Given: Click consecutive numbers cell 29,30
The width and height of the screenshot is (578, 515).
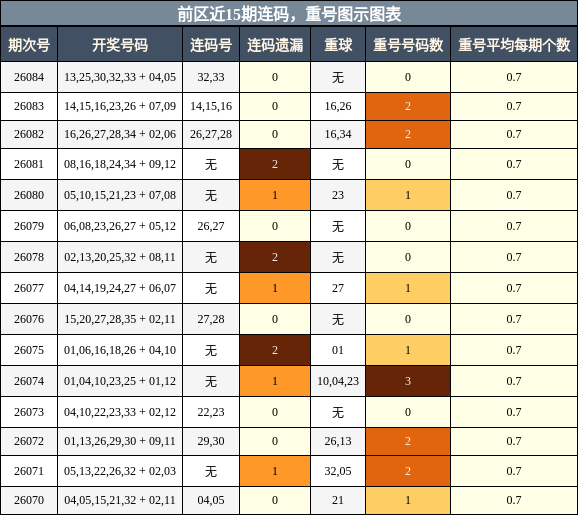Looking at the screenshot, I should [x=211, y=441].
